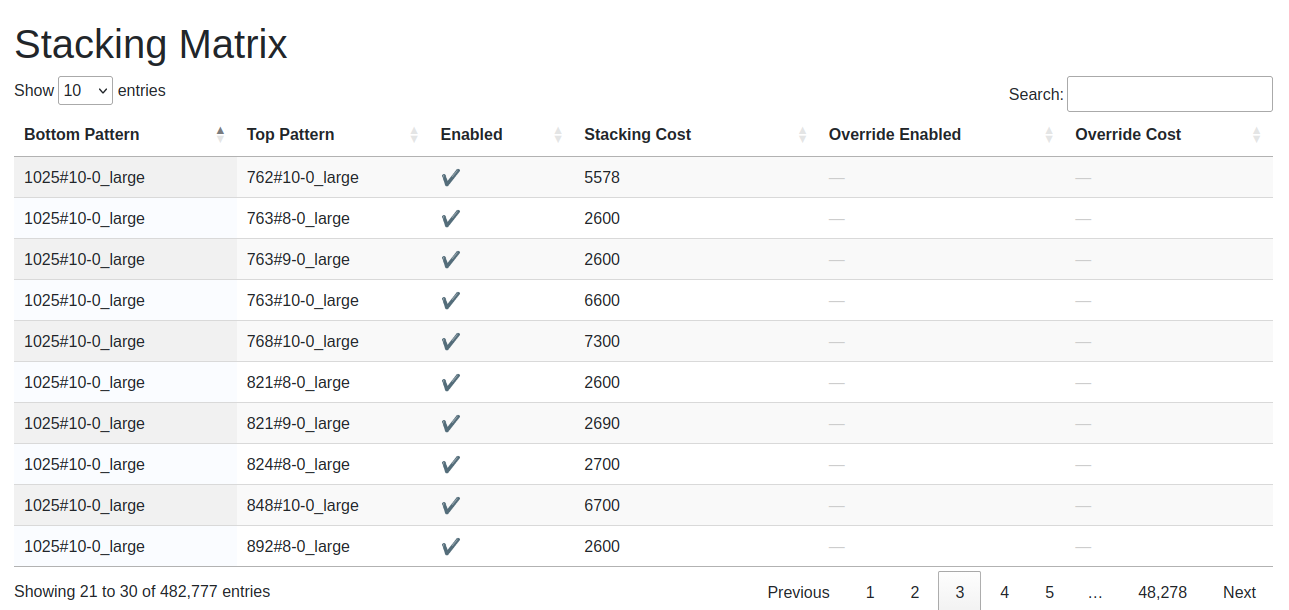Sort by Bottom Pattern column header

coord(125,134)
